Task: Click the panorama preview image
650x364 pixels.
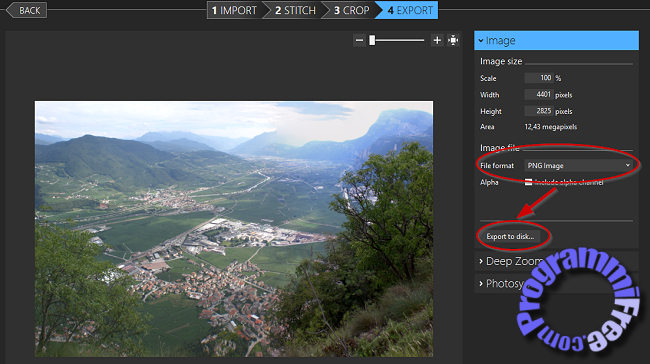Action: [x=234, y=229]
